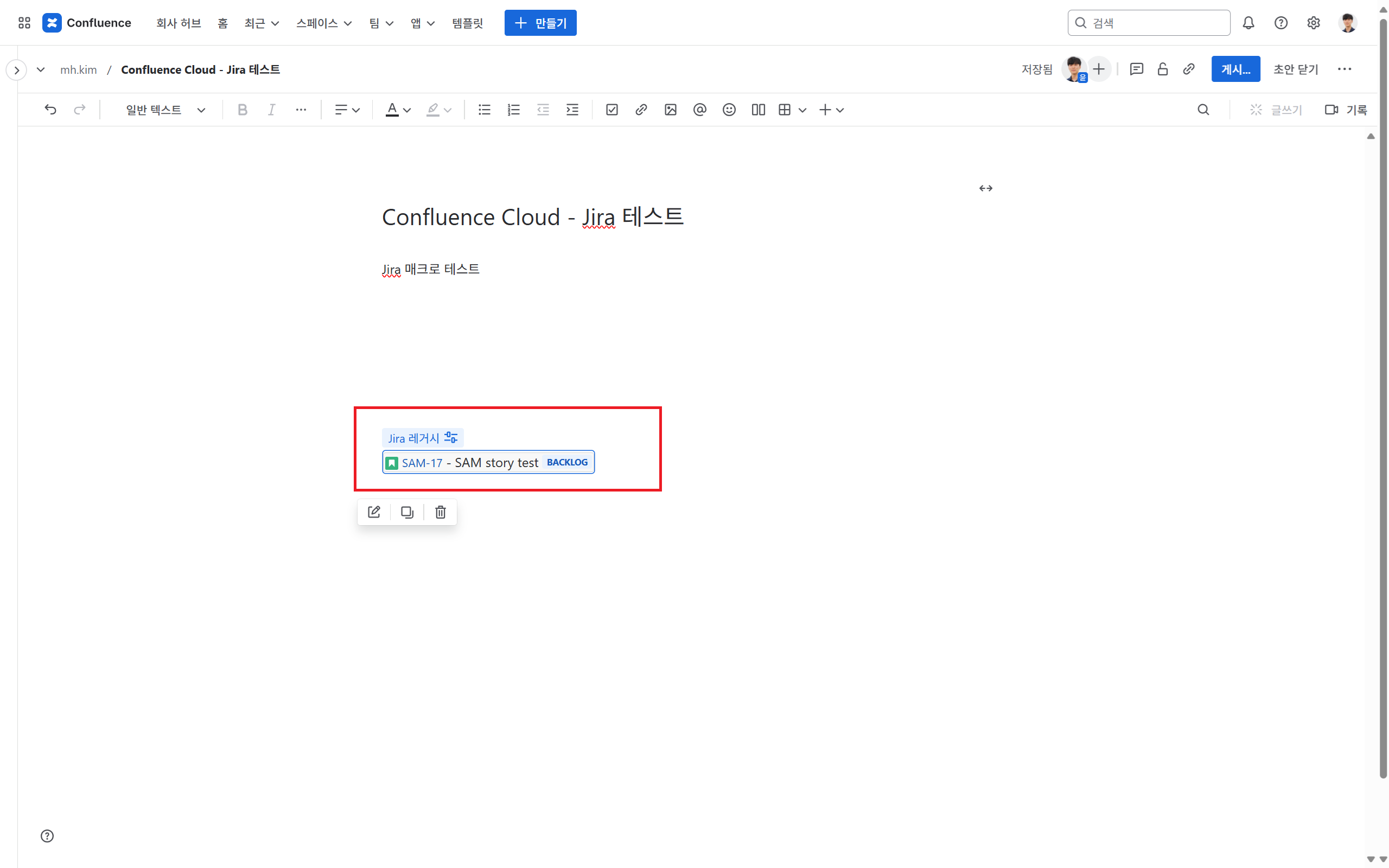1389x868 pixels.
Task: Insert a bulleted list
Action: click(485, 110)
